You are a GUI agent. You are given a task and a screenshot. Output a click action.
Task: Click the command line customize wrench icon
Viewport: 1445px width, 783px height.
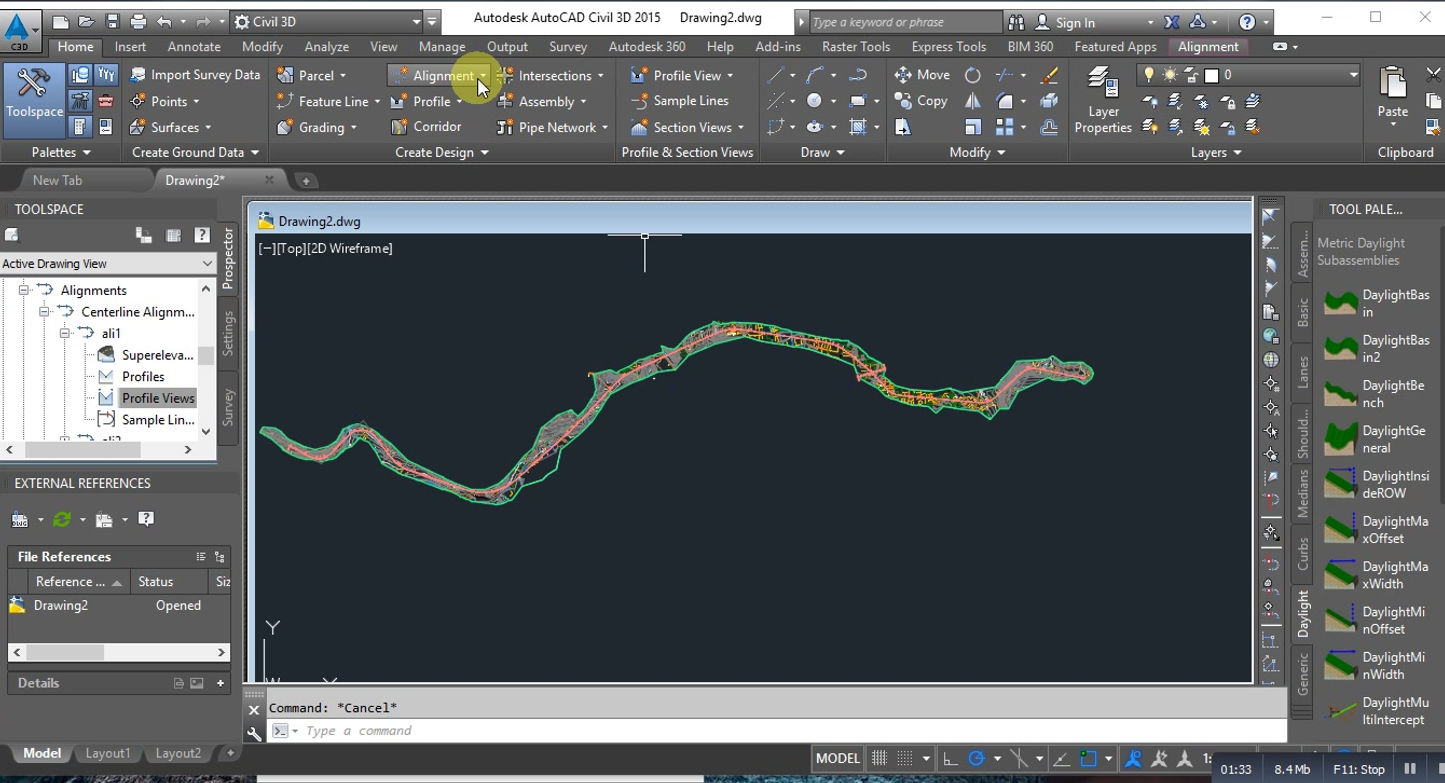(254, 732)
